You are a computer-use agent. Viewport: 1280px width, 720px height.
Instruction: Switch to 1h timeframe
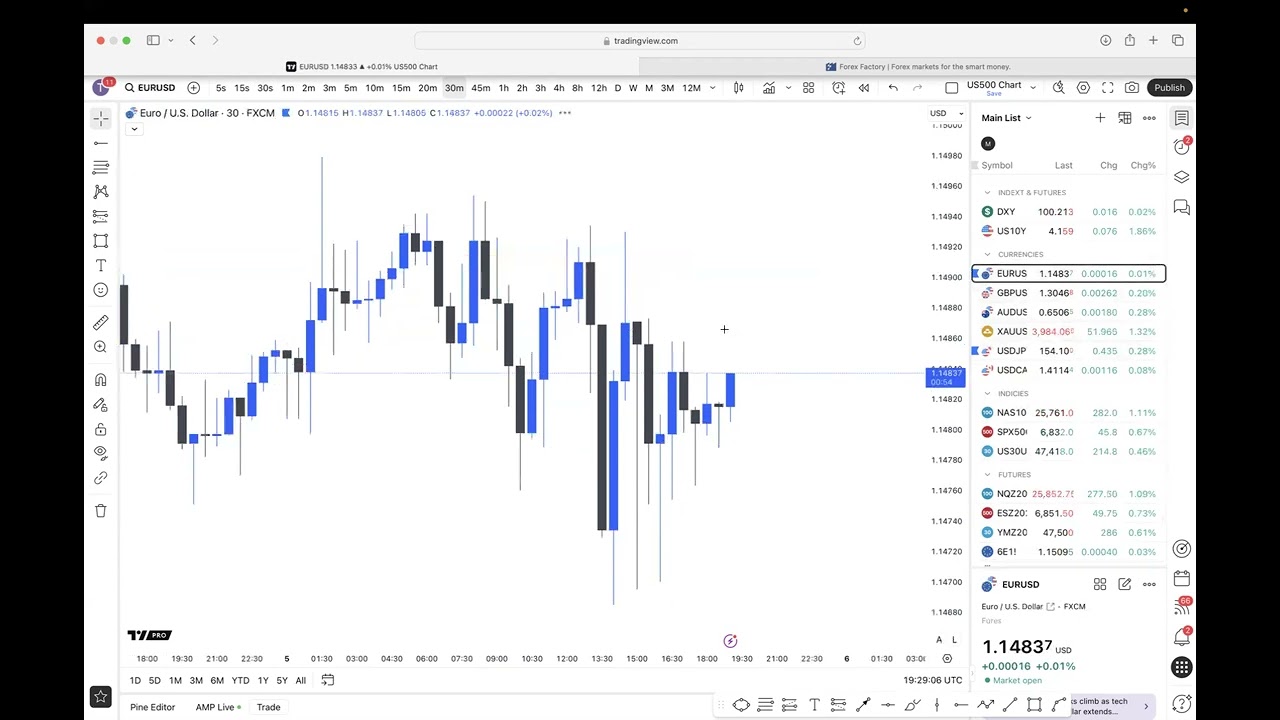(x=504, y=88)
